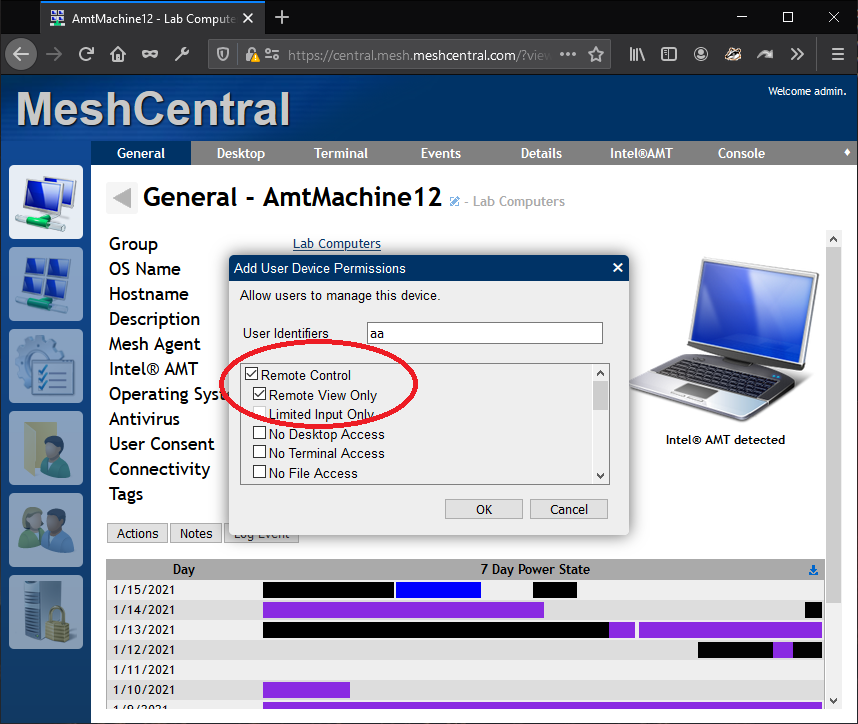Switch to Details tab
The image size is (858, 724).
pos(541,153)
